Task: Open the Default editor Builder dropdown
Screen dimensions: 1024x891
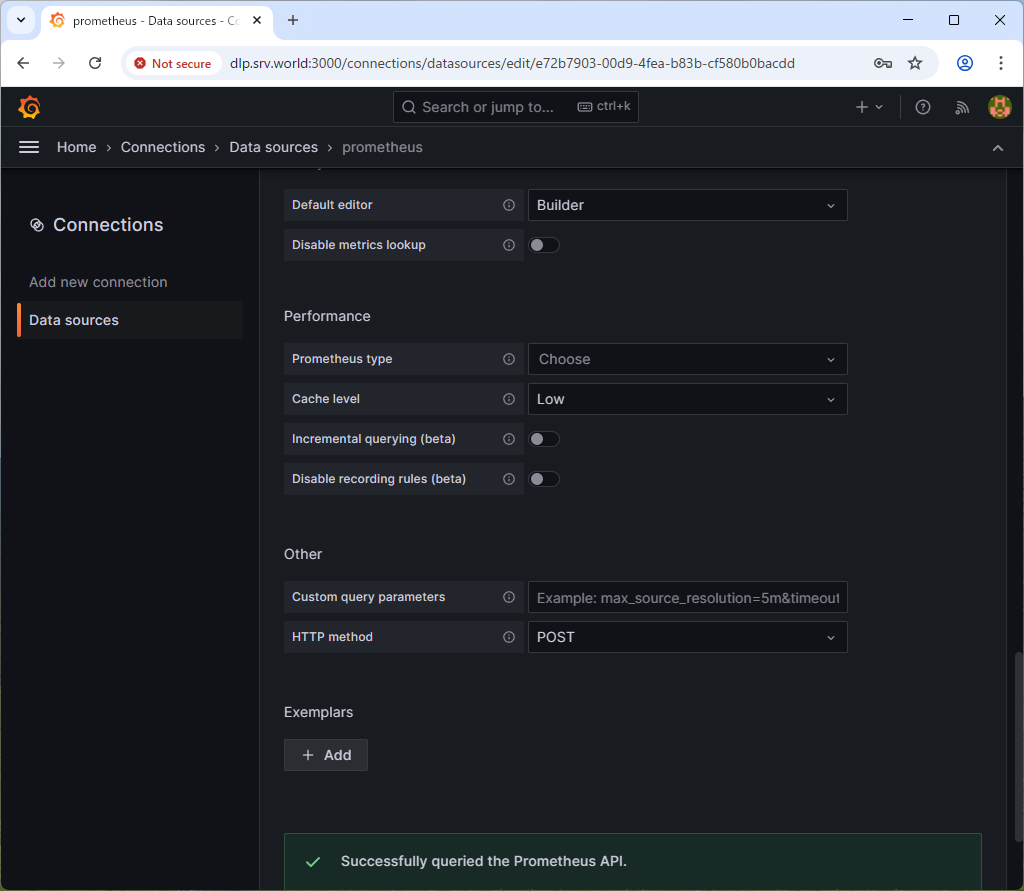Action: click(688, 205)
